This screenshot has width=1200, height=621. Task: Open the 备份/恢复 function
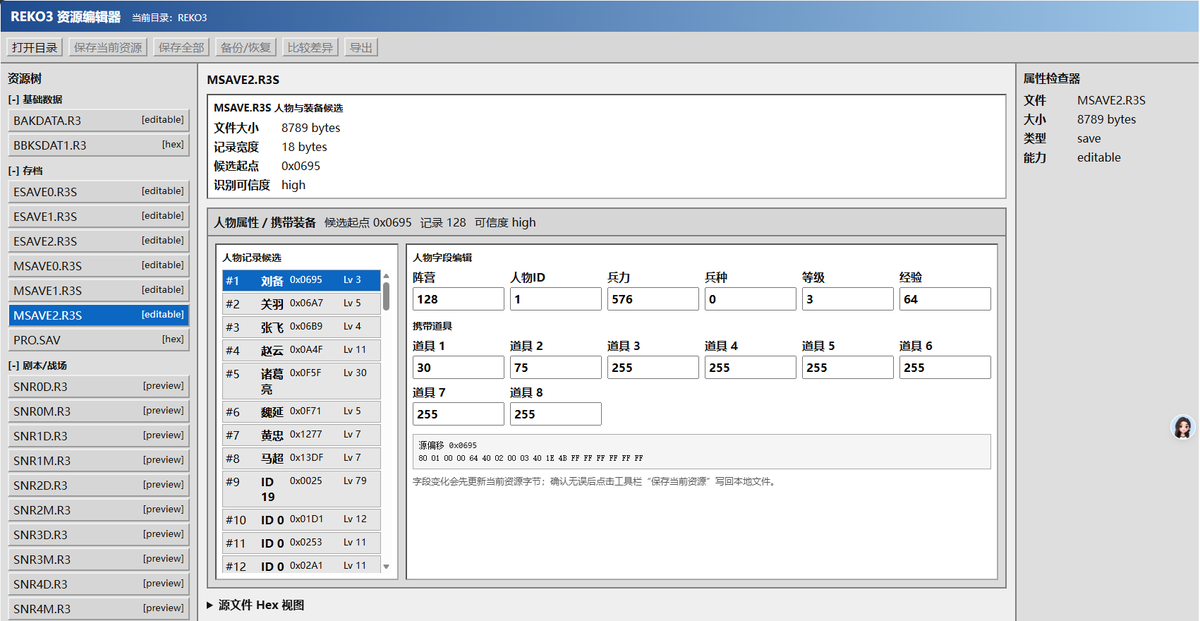[245, 47]
